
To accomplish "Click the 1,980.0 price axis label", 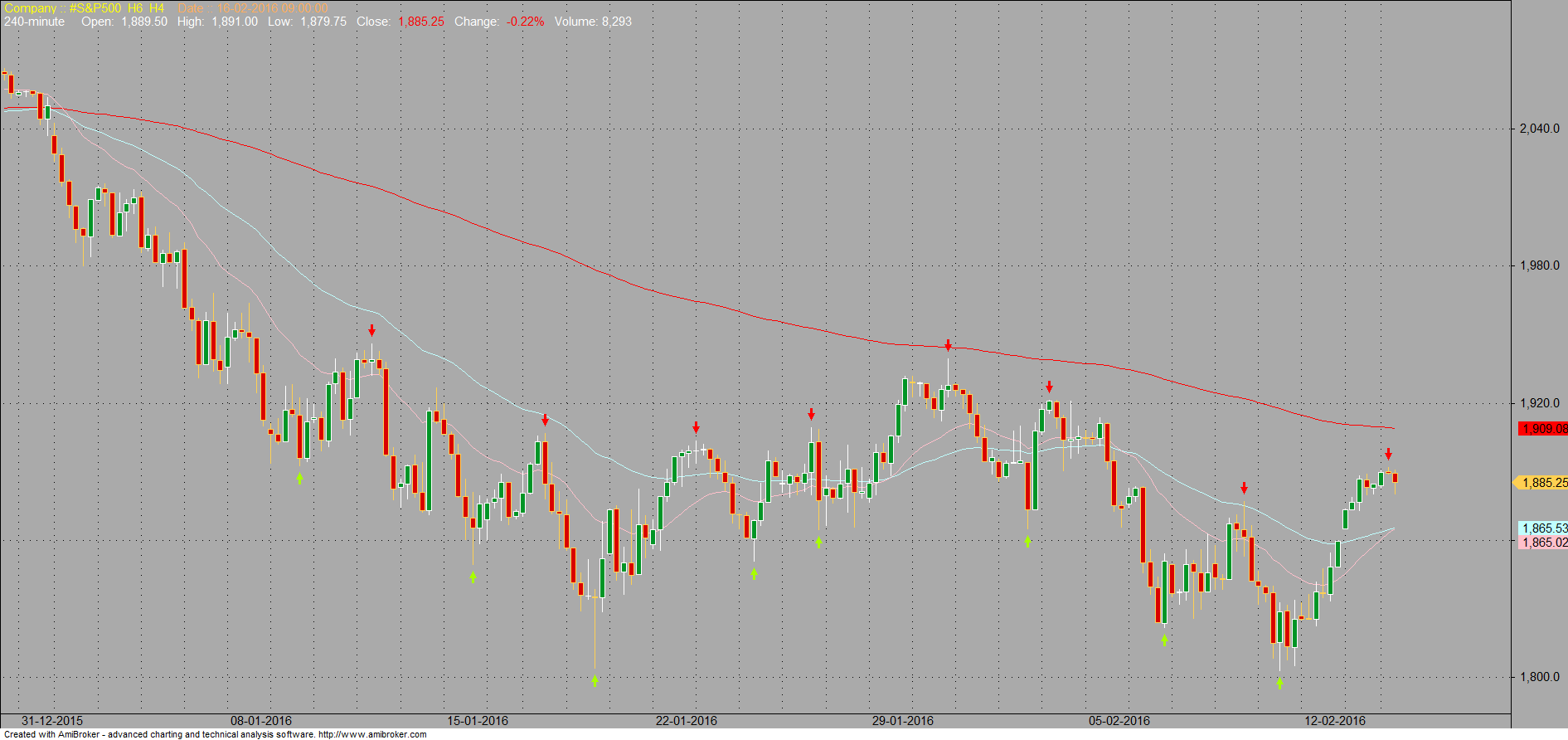I will [1540, 265].
